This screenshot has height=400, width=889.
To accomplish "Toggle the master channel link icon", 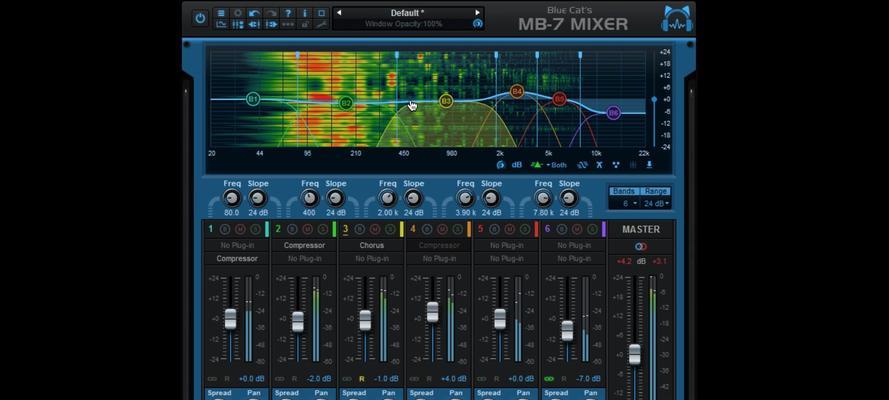I will click(641, 246).
